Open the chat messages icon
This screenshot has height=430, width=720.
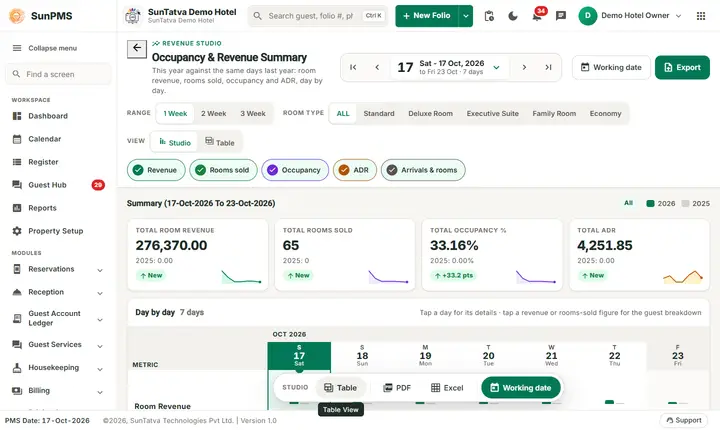[561, 16]
